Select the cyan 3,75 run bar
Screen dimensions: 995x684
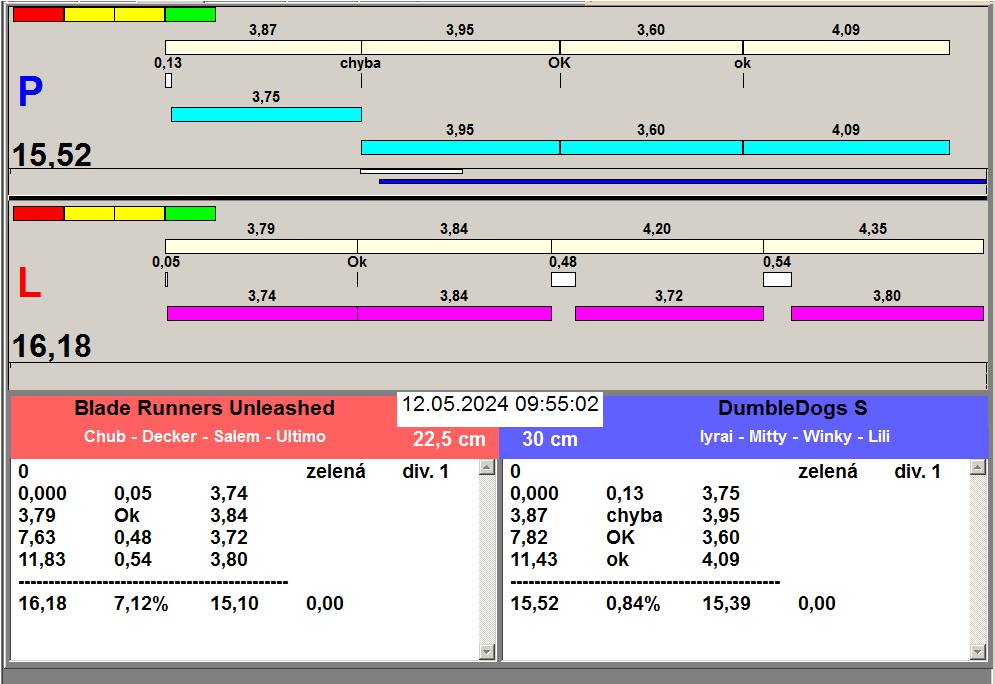pos(267,114)
